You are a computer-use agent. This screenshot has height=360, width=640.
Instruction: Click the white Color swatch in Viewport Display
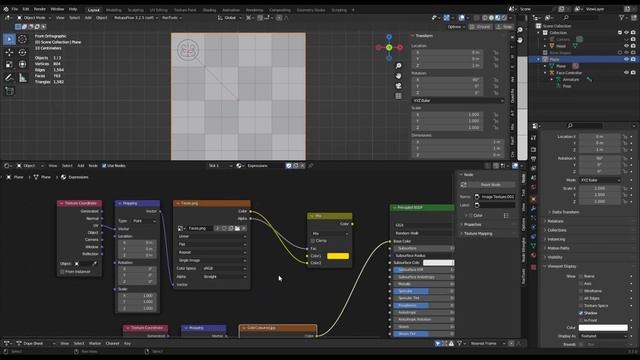(x=603, y=328)
